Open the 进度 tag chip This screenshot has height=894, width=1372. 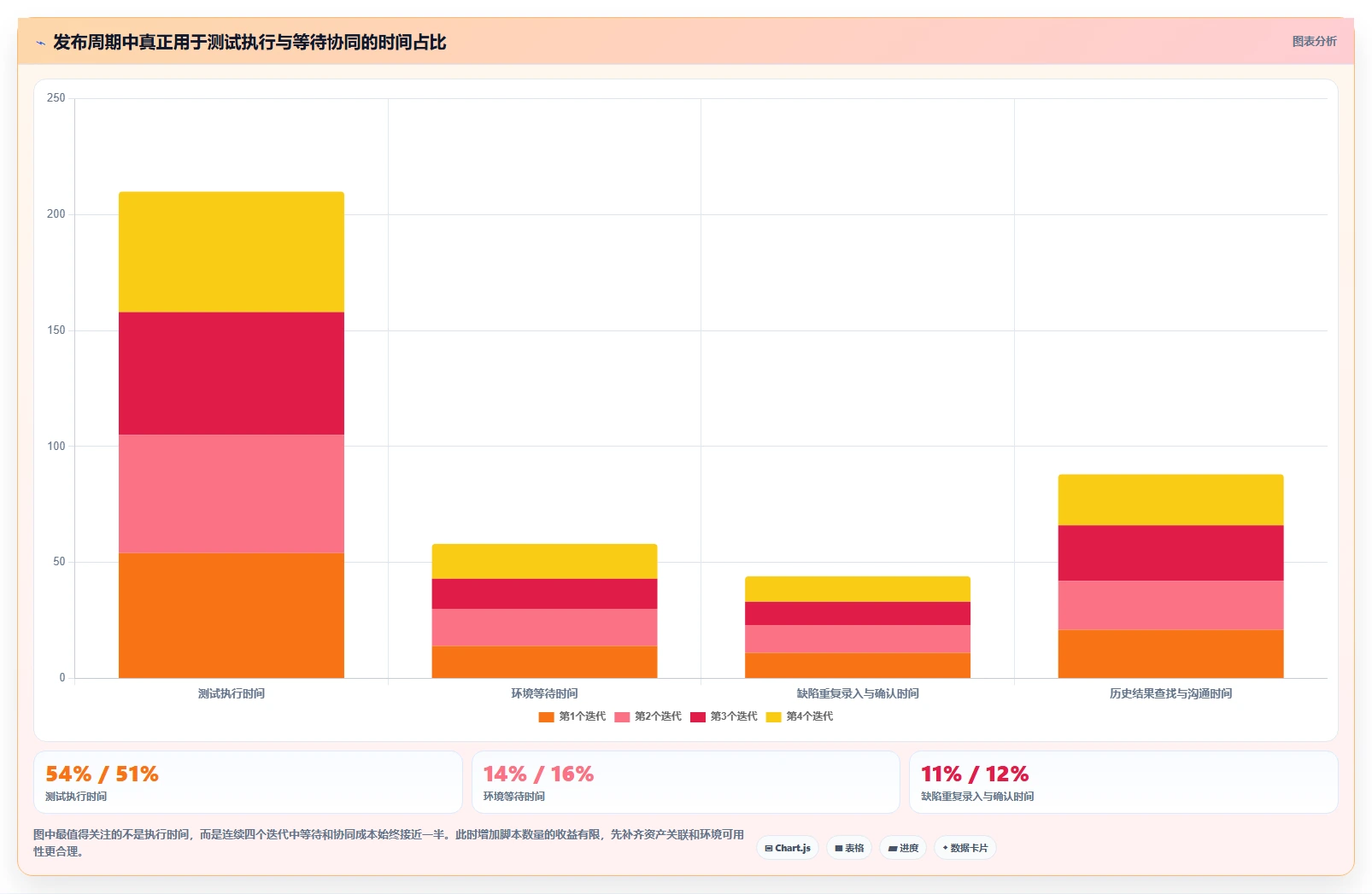pos(903,848)
